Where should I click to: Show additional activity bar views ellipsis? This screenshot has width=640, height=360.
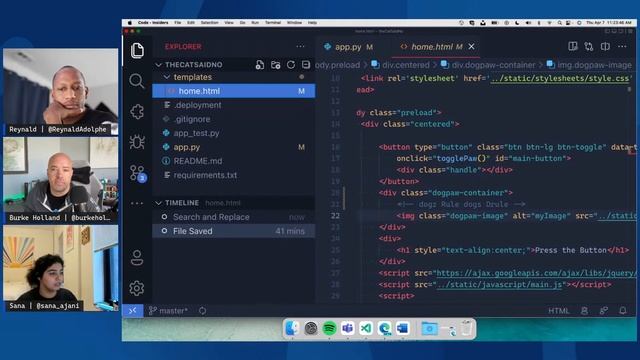pyautogui.click(x=137, y=203)
